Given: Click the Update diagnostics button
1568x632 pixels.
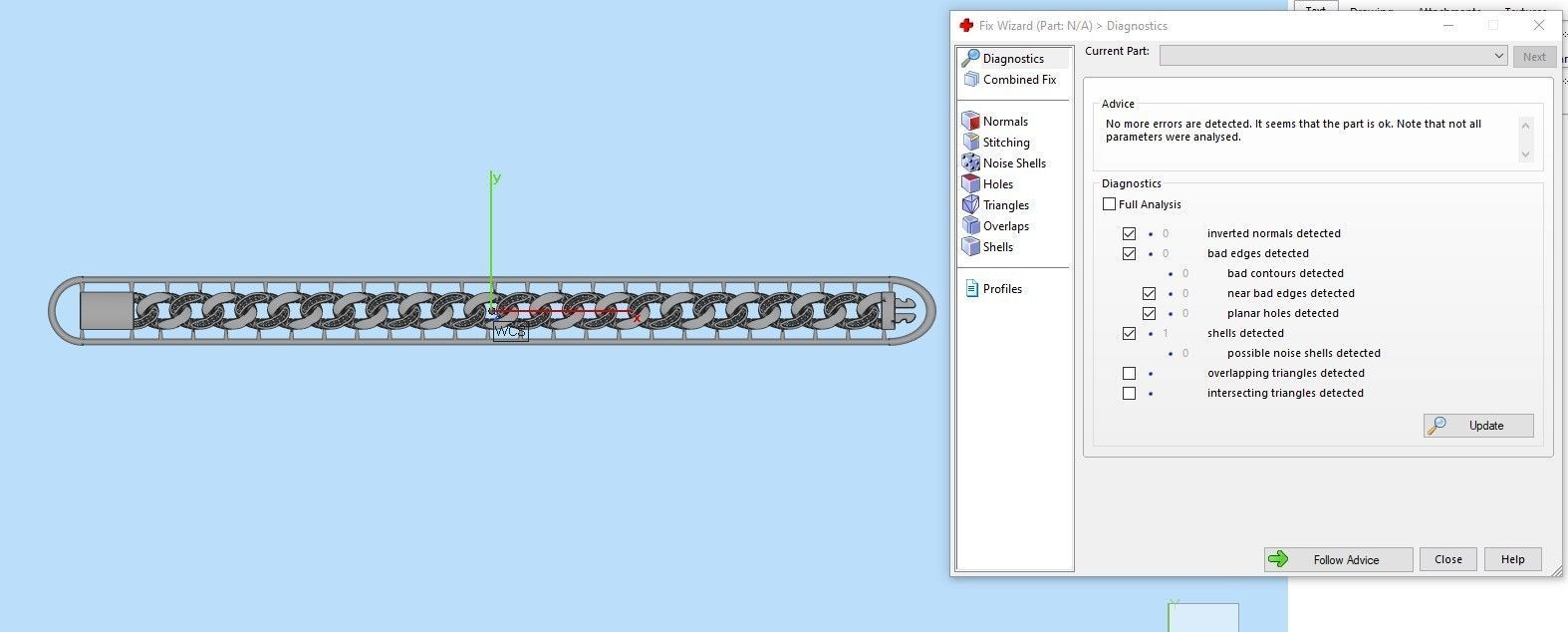Looking at the screenshot, I should coord(1478,426).
